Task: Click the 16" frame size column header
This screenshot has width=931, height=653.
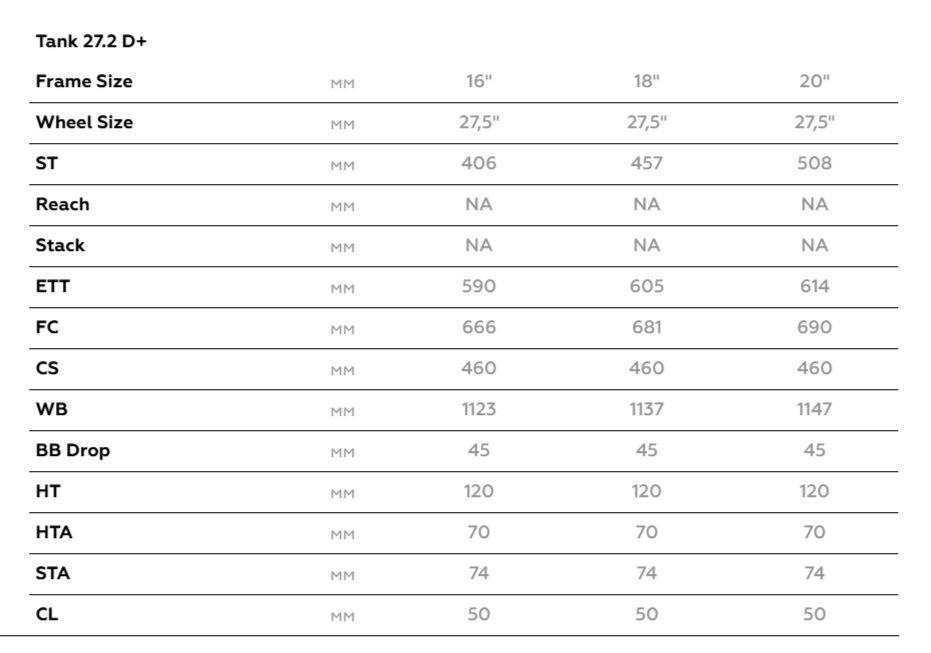Action: coord(479,81)
